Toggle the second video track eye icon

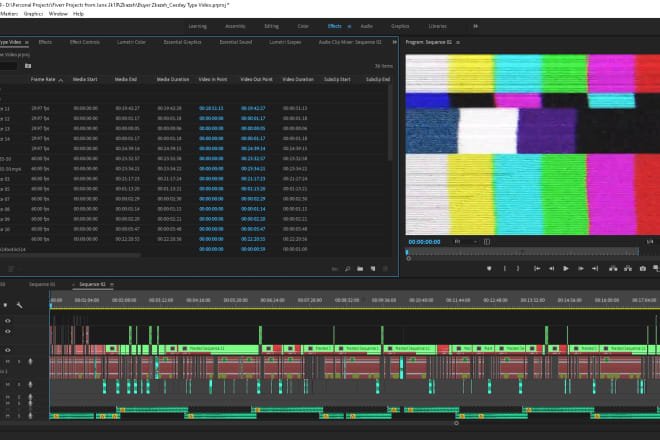pos(8,331)
